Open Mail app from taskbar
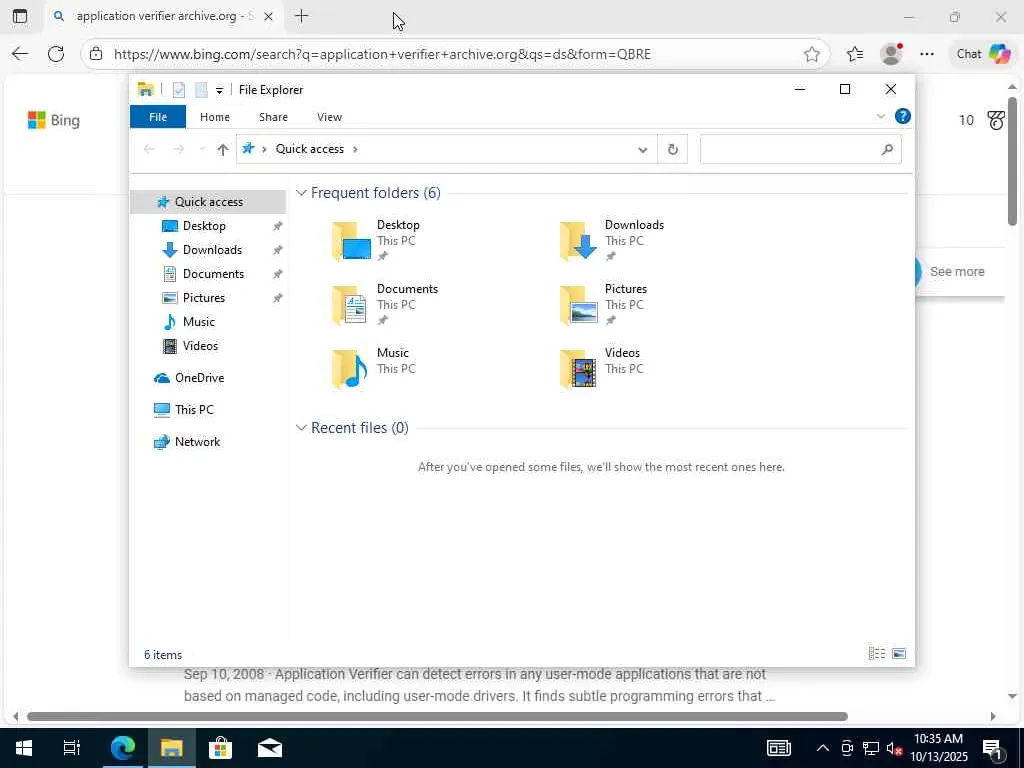Viewport: 1024px width, 768px height. [270, 748]
